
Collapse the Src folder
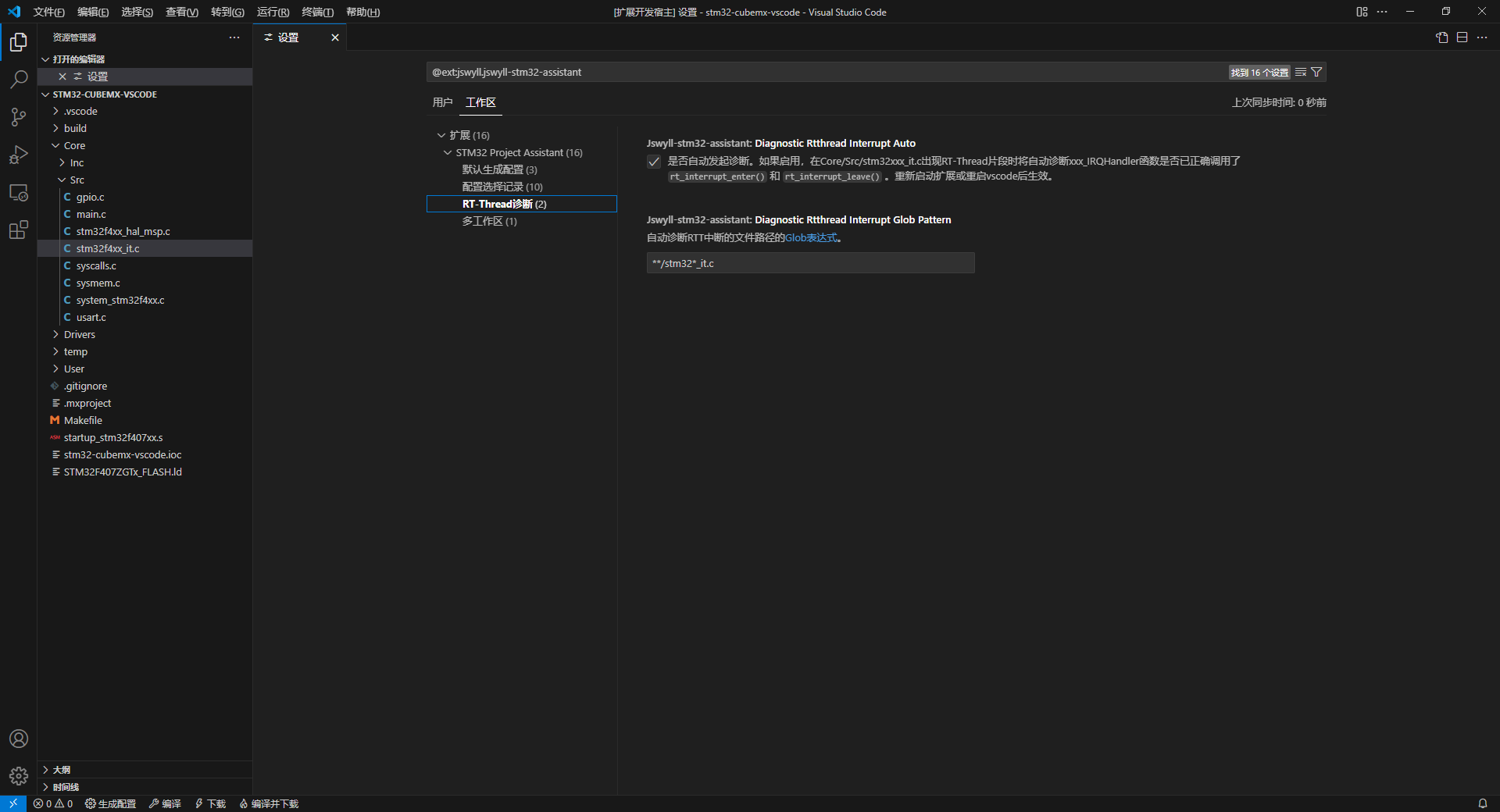click(77, 180)
